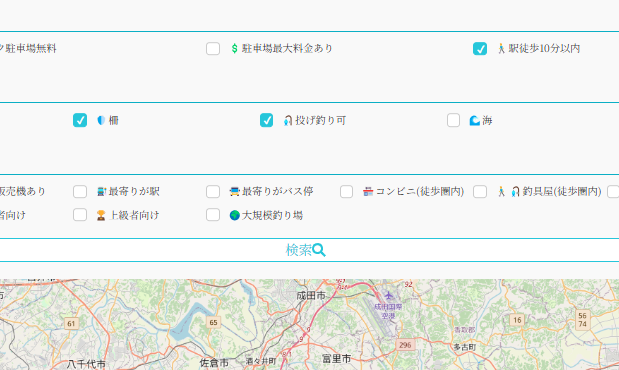The width and height of the screenshot is (619, 370).
Task: Click the green dollar parking fee icon
Action: pyautogui.click(x=234, y=49)
